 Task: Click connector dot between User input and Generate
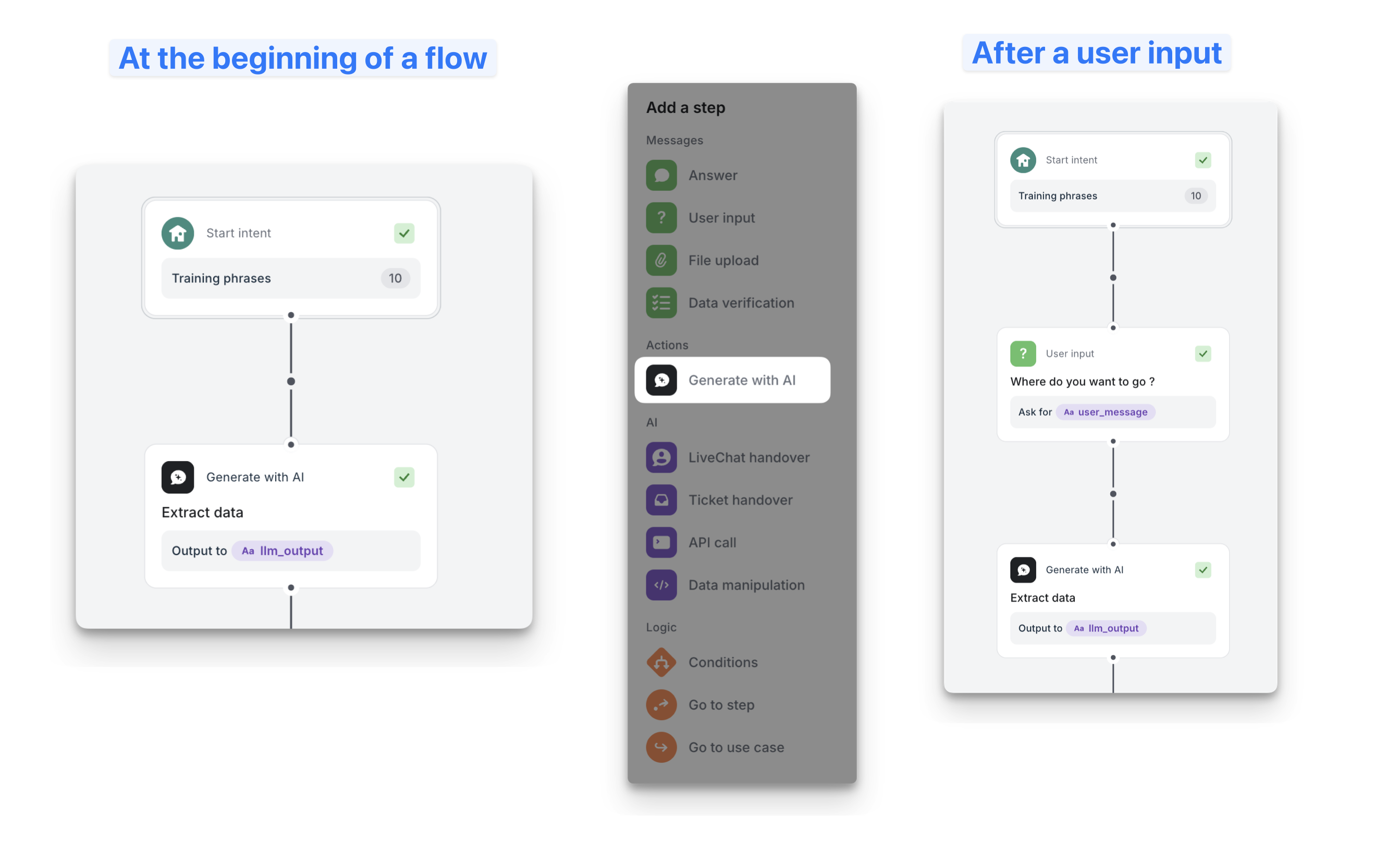click(x=1112, y=494)
